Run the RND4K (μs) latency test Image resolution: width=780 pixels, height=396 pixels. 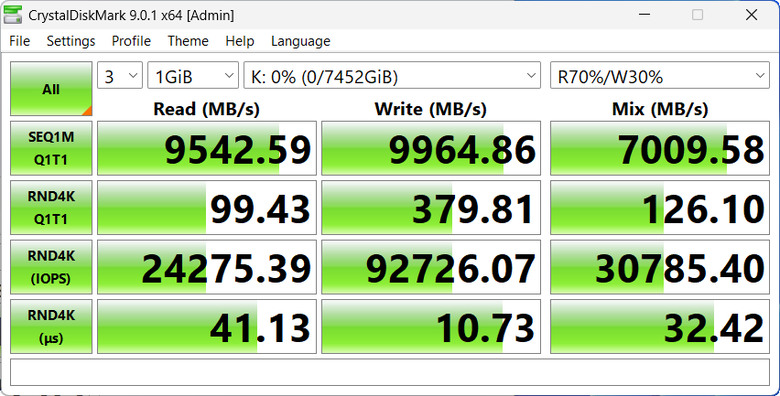click(x=51, y=326)
